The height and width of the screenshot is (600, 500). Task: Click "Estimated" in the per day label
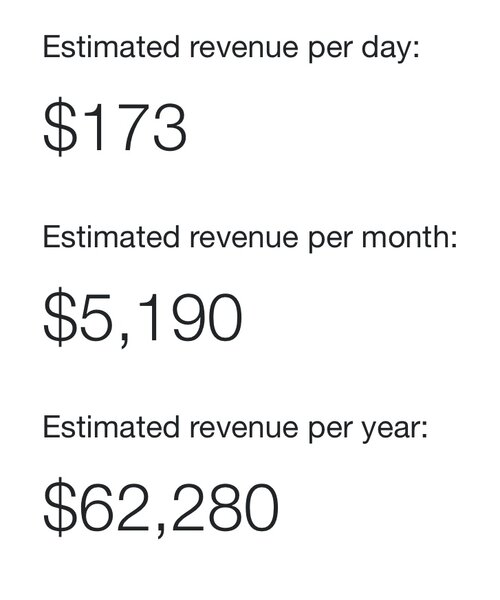click(111, 47)
